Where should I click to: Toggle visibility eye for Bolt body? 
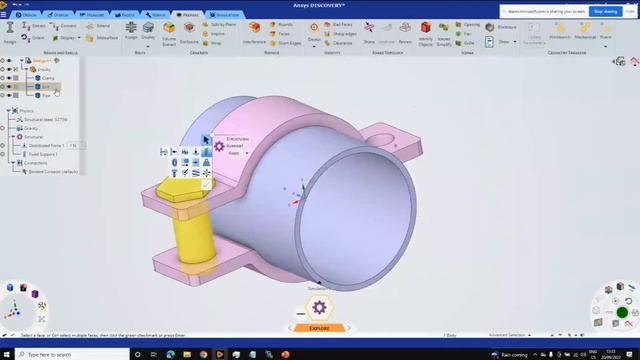click(x=9, y=87)
